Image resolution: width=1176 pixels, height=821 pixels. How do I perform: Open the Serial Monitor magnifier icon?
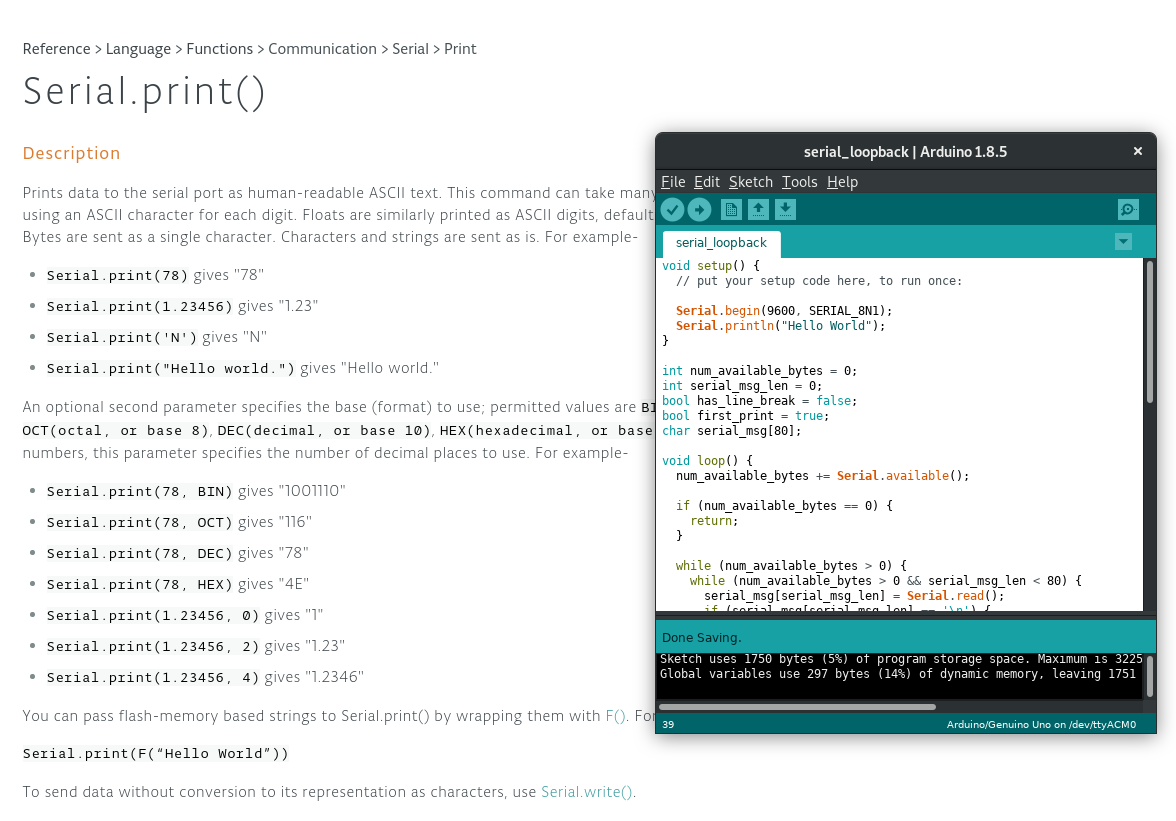click(x=1128, y=210)
